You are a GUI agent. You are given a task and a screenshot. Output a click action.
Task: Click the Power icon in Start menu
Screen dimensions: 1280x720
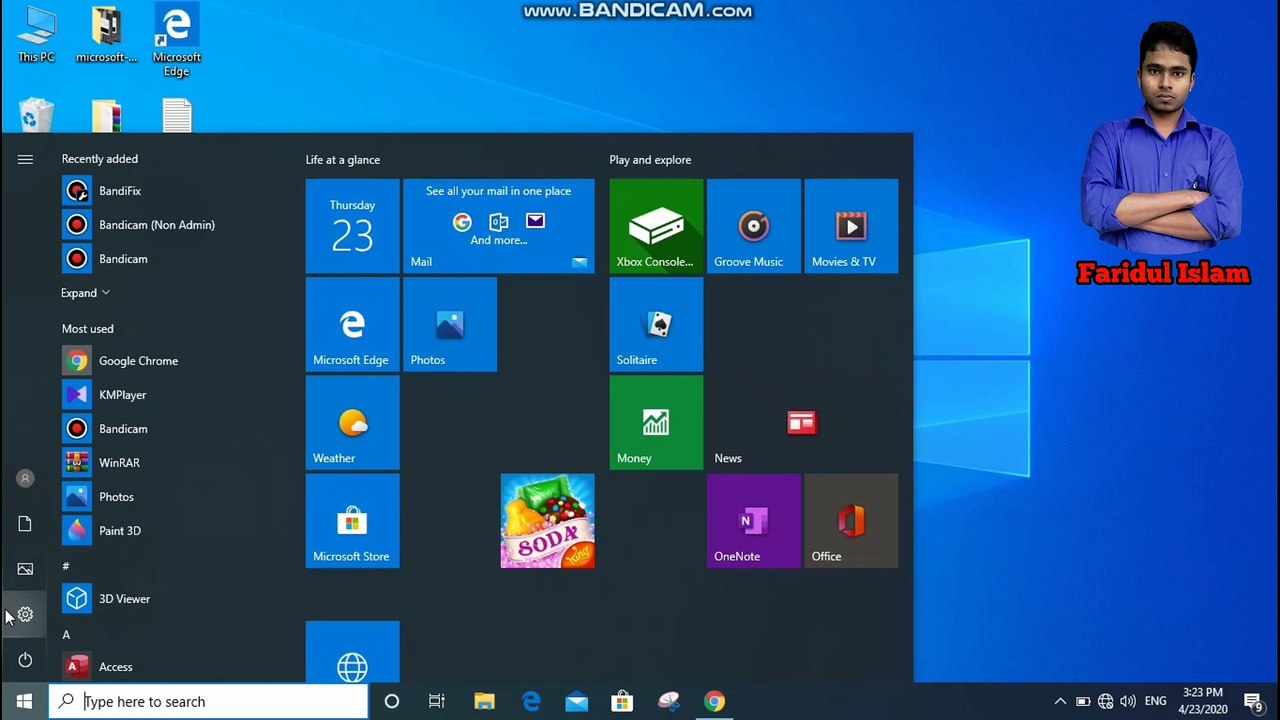pyautogui.click(x=25, y=660)
